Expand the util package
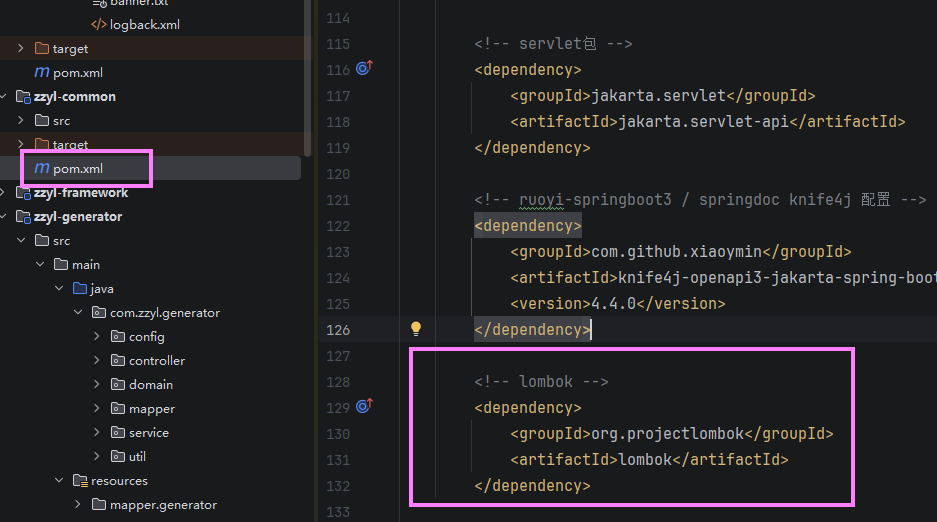The height and width of the screenshot is (522, 937). [97, 456]
